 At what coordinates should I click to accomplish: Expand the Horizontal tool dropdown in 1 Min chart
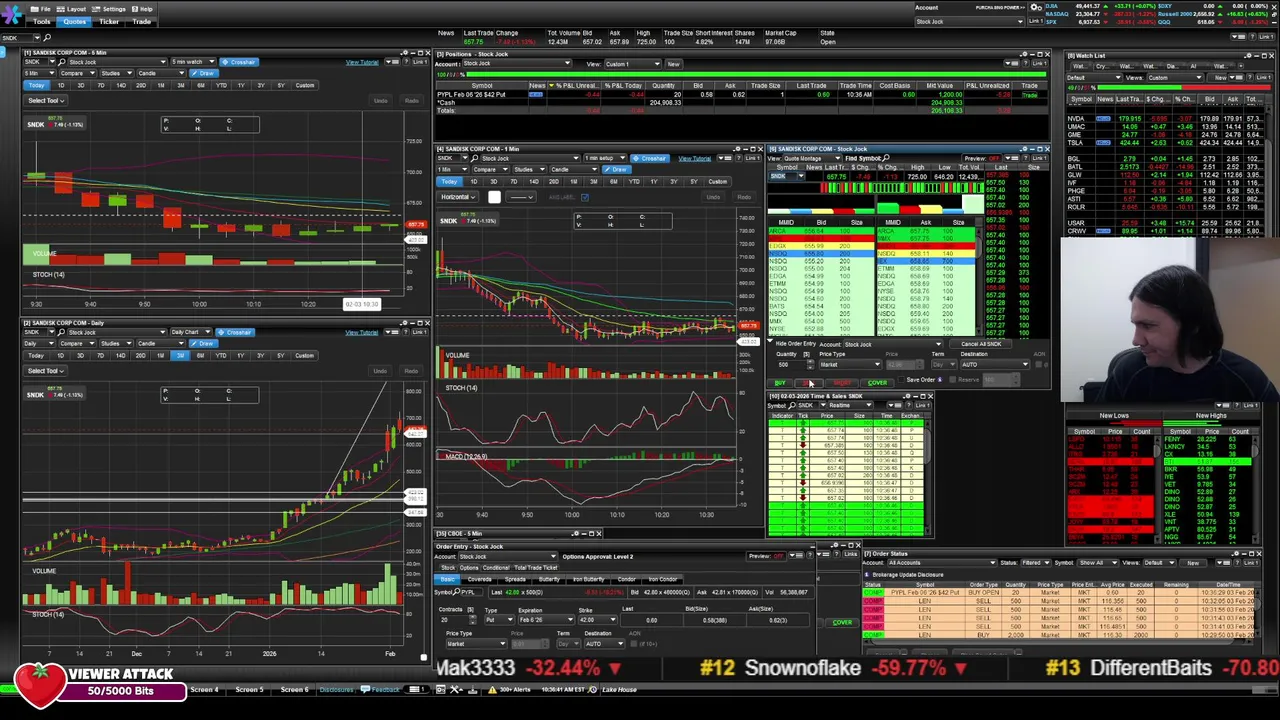[x=458, y=197]
